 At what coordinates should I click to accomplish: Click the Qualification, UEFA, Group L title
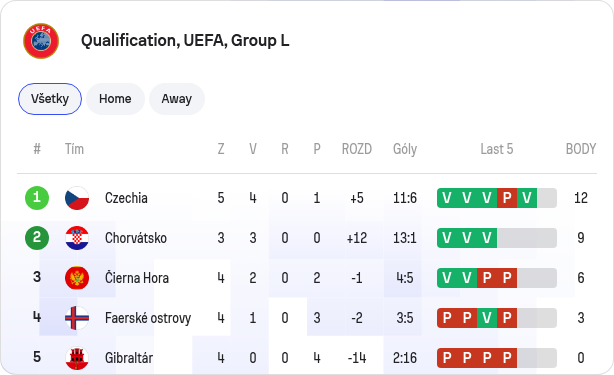[185, 41]
